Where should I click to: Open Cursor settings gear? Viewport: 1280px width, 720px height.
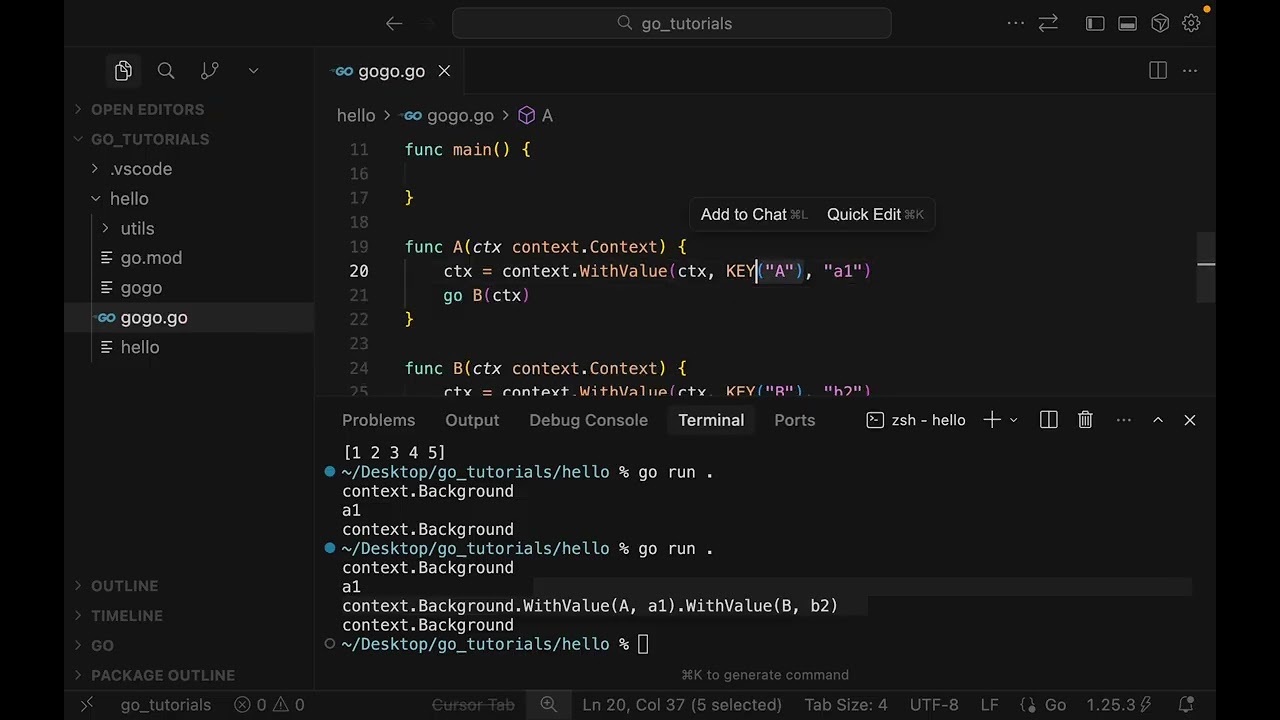pos(1191,23)
